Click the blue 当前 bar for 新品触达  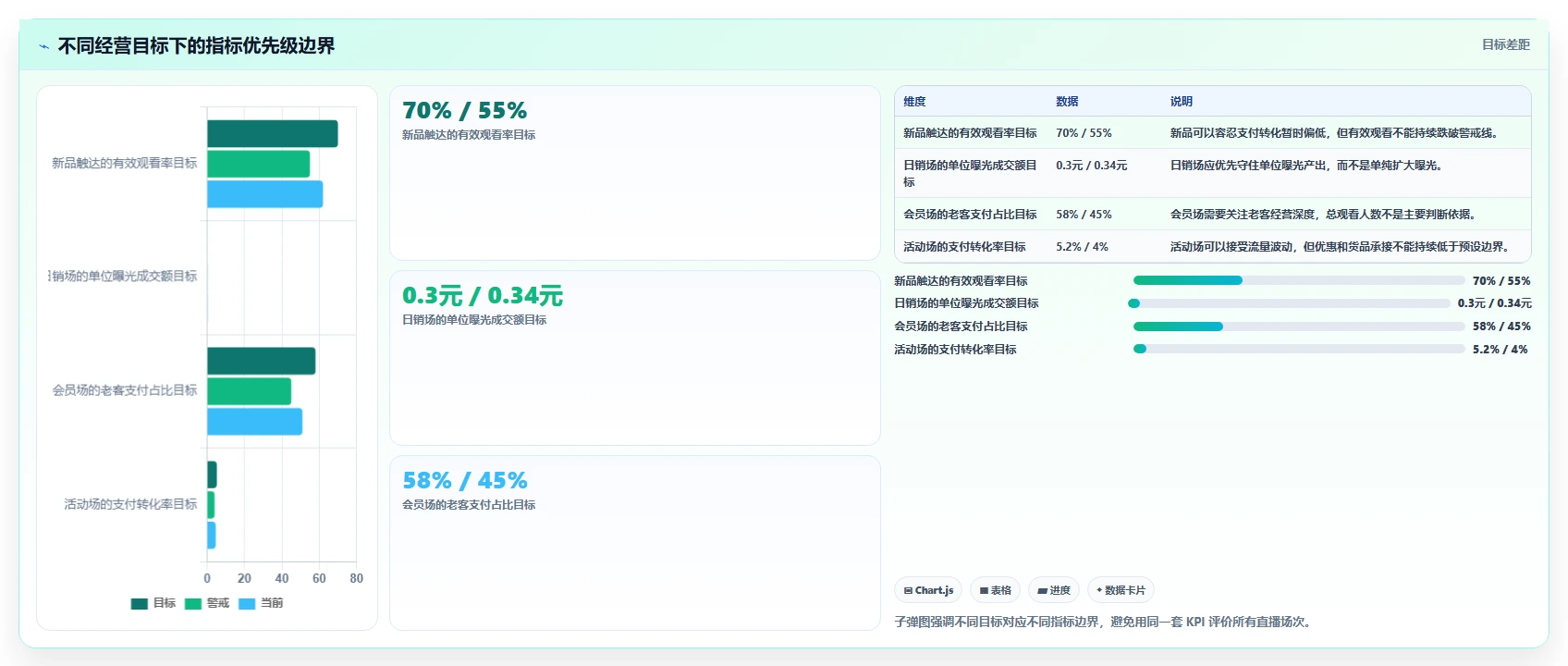point(264,194)
